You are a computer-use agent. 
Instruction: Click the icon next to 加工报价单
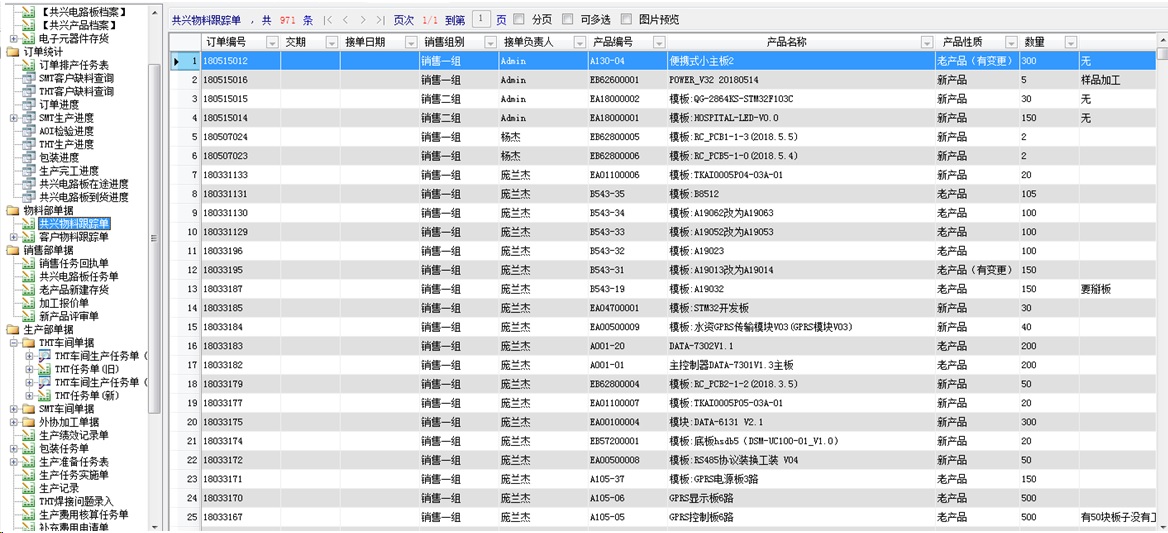tap(29, 303)
